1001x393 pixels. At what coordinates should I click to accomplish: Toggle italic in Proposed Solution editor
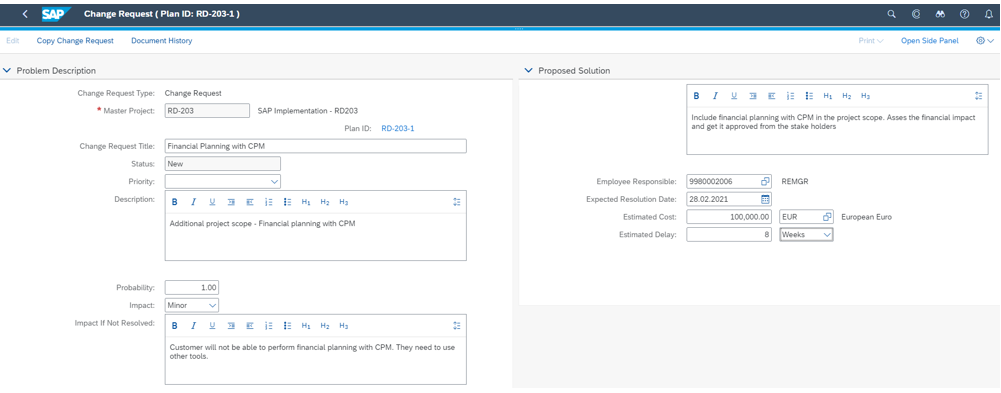click(x=715, y=96)
